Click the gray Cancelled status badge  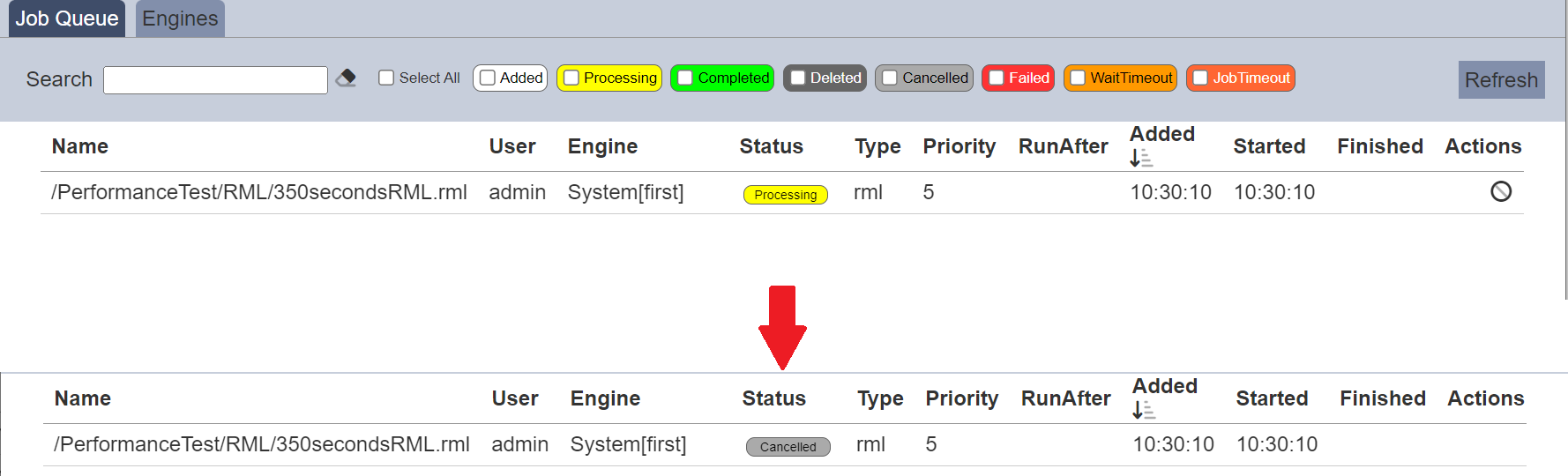click(788, 447)
